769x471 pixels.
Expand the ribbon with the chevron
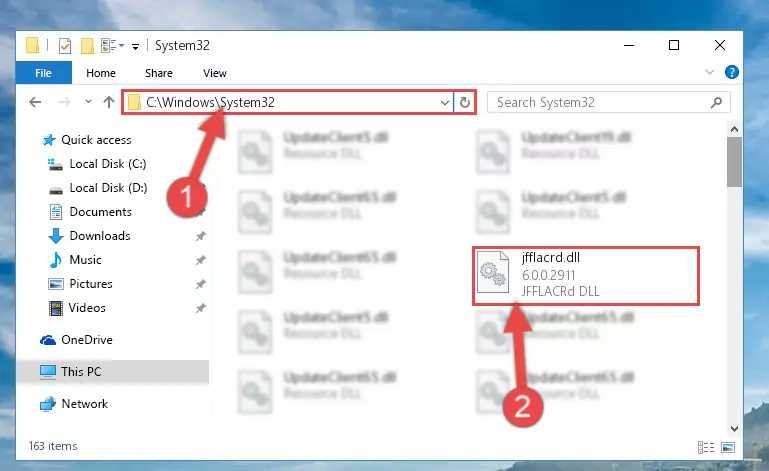tap(709, 72)
